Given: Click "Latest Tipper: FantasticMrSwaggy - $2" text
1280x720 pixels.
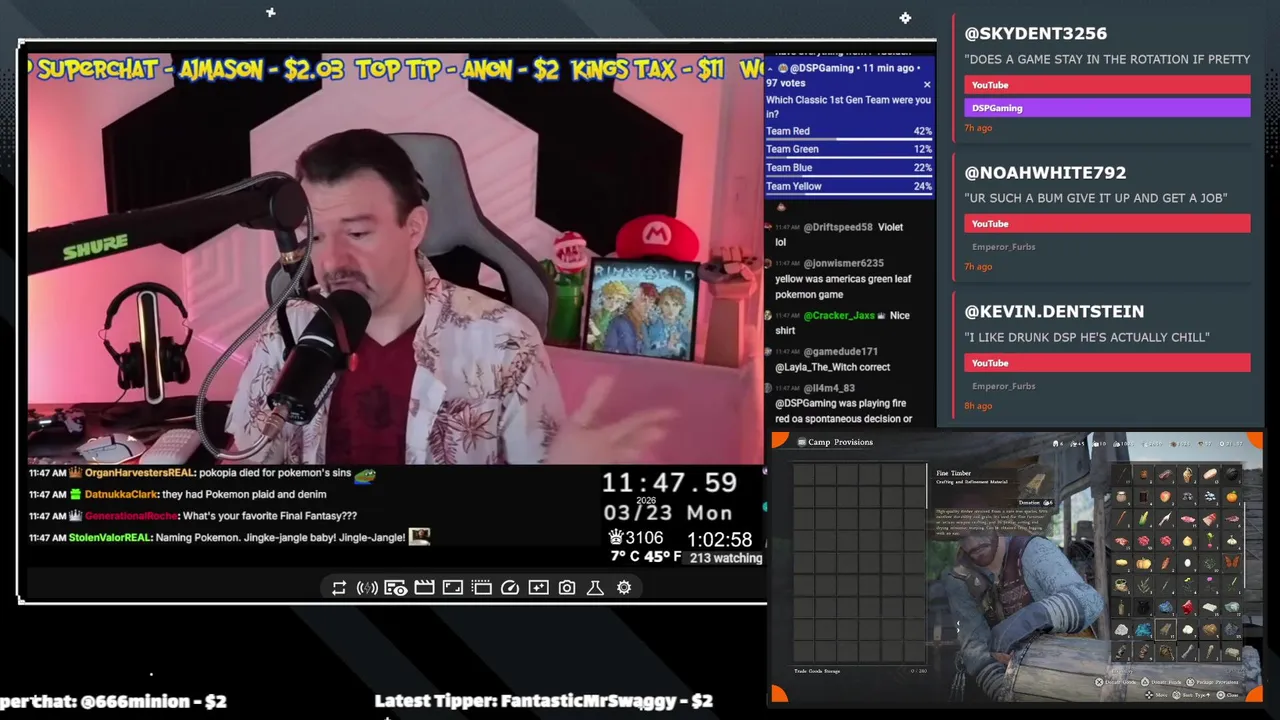Looking at the screenshot, I should (544, 701).
